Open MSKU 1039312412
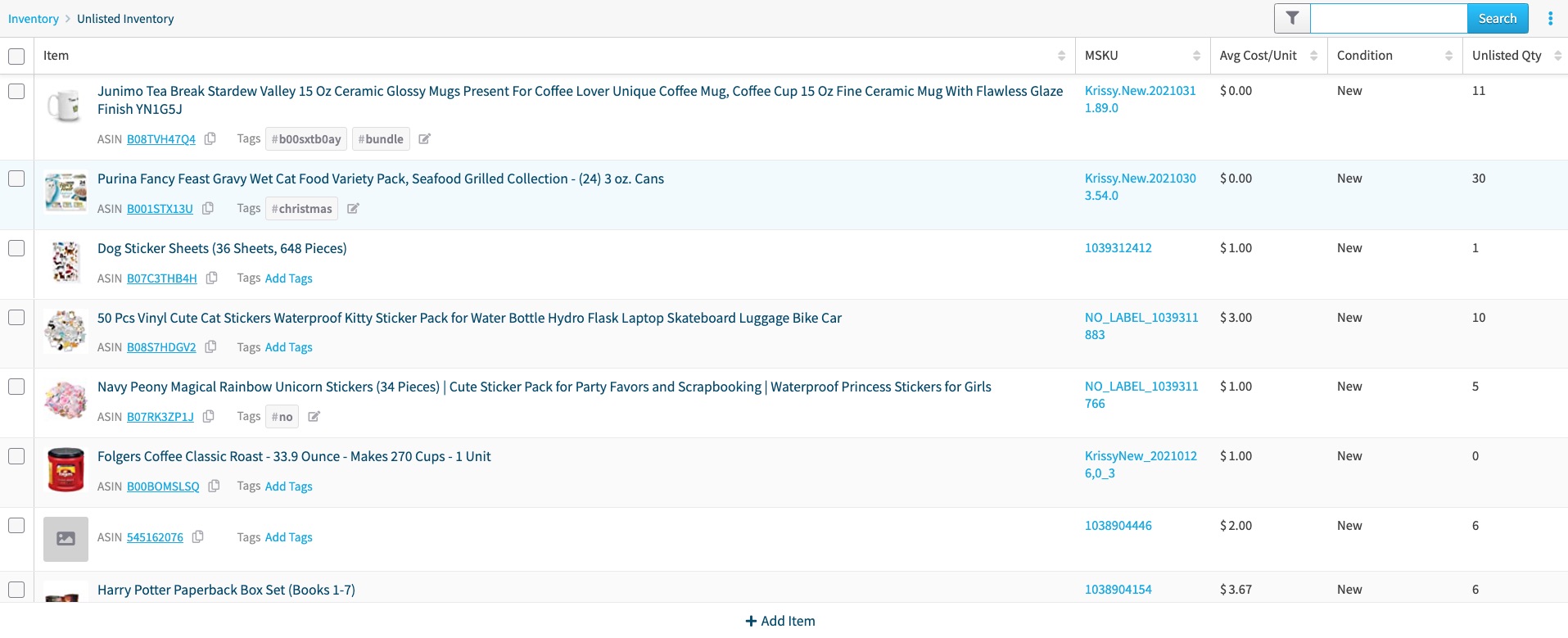 point(1118,248)
